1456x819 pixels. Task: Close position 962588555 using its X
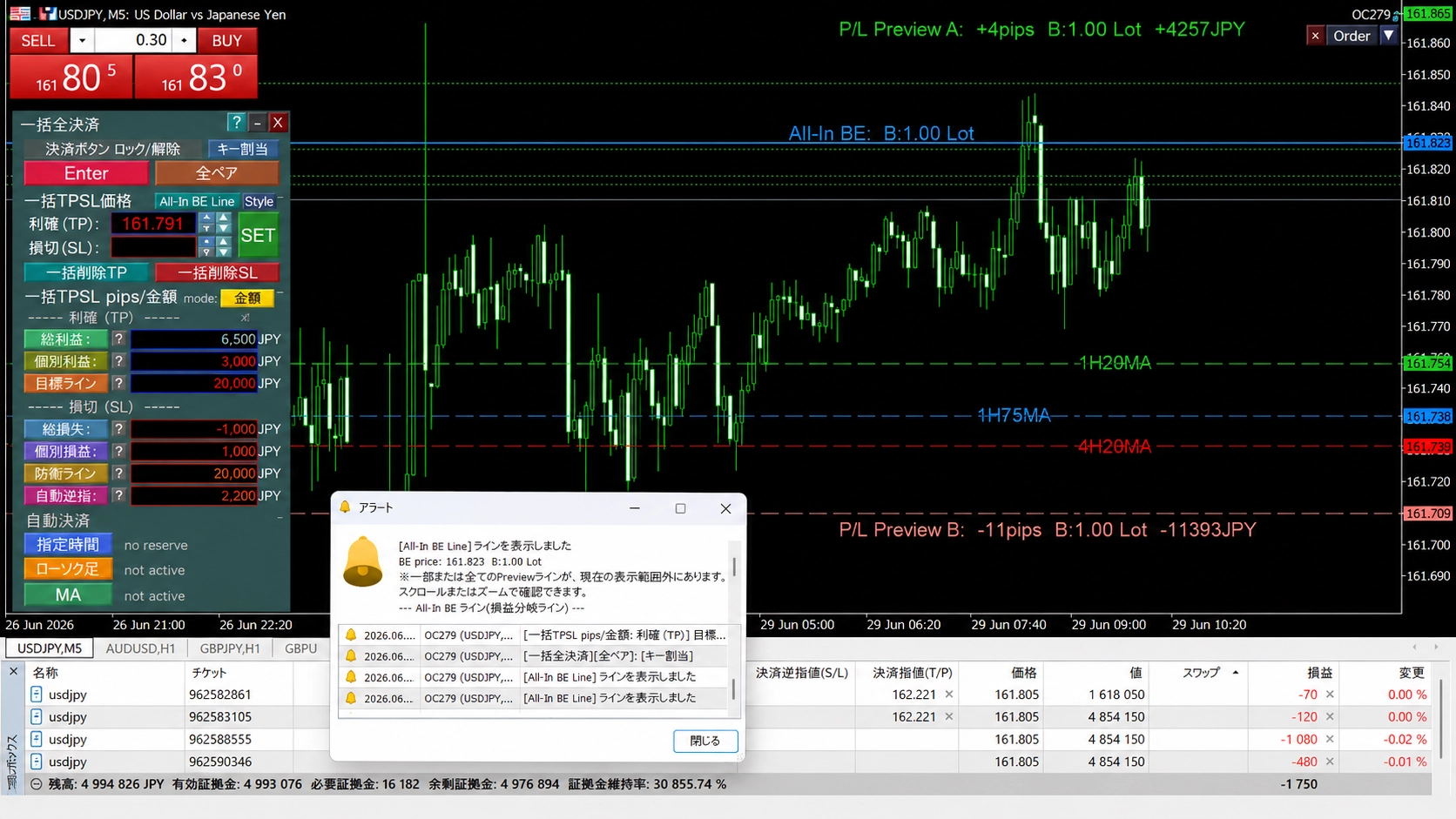coord(1330,739)
